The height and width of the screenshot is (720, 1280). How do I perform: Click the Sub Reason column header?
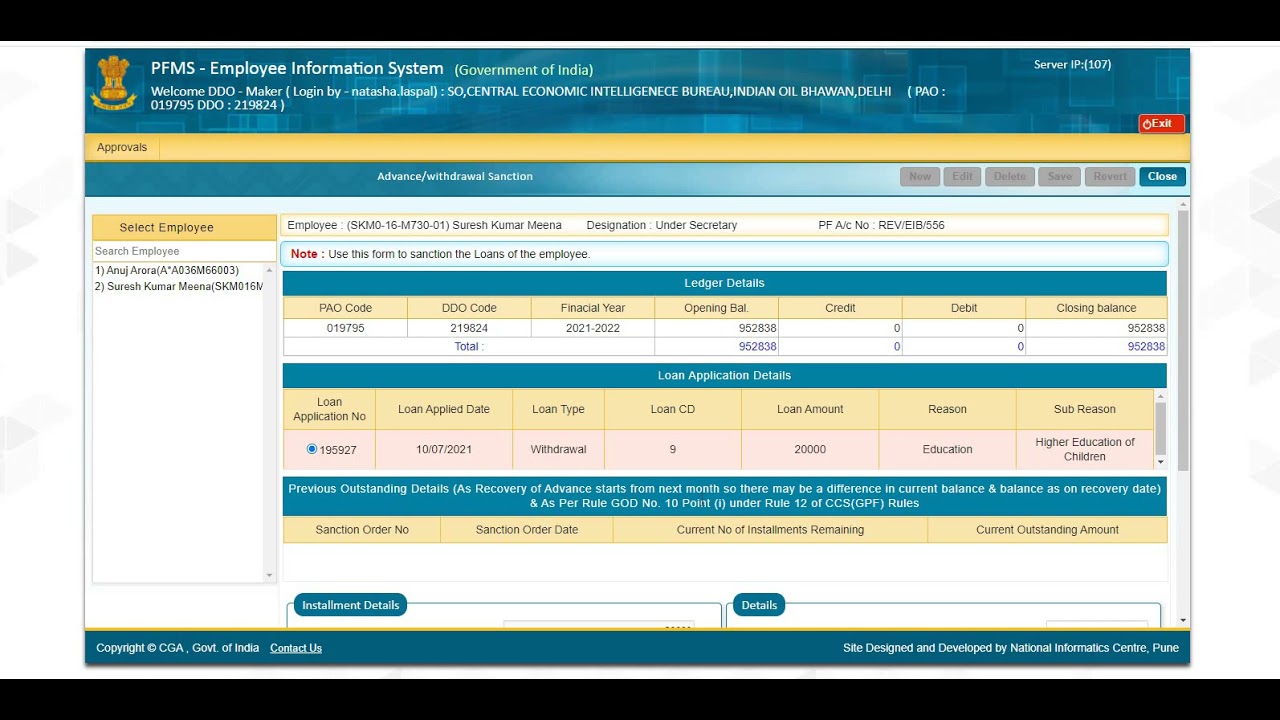coord(1085,409)
